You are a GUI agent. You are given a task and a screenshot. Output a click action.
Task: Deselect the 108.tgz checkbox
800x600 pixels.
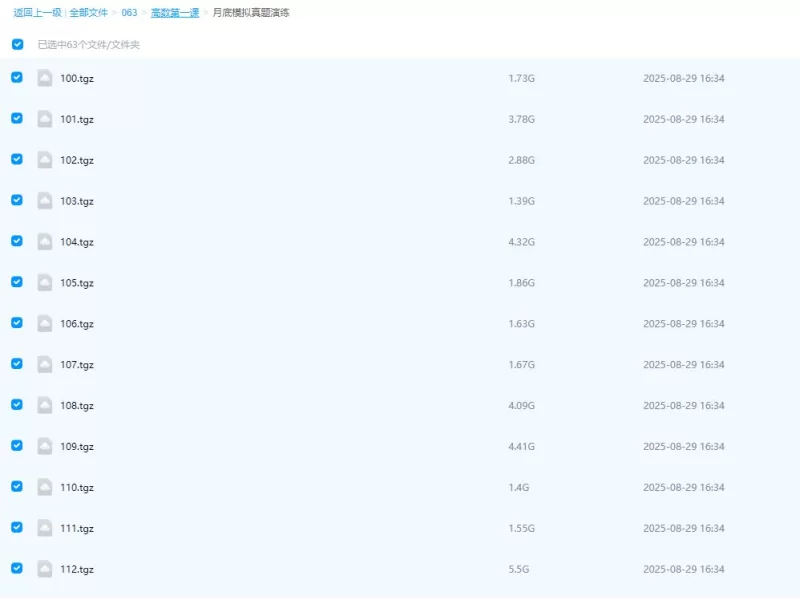click(17, 404)
